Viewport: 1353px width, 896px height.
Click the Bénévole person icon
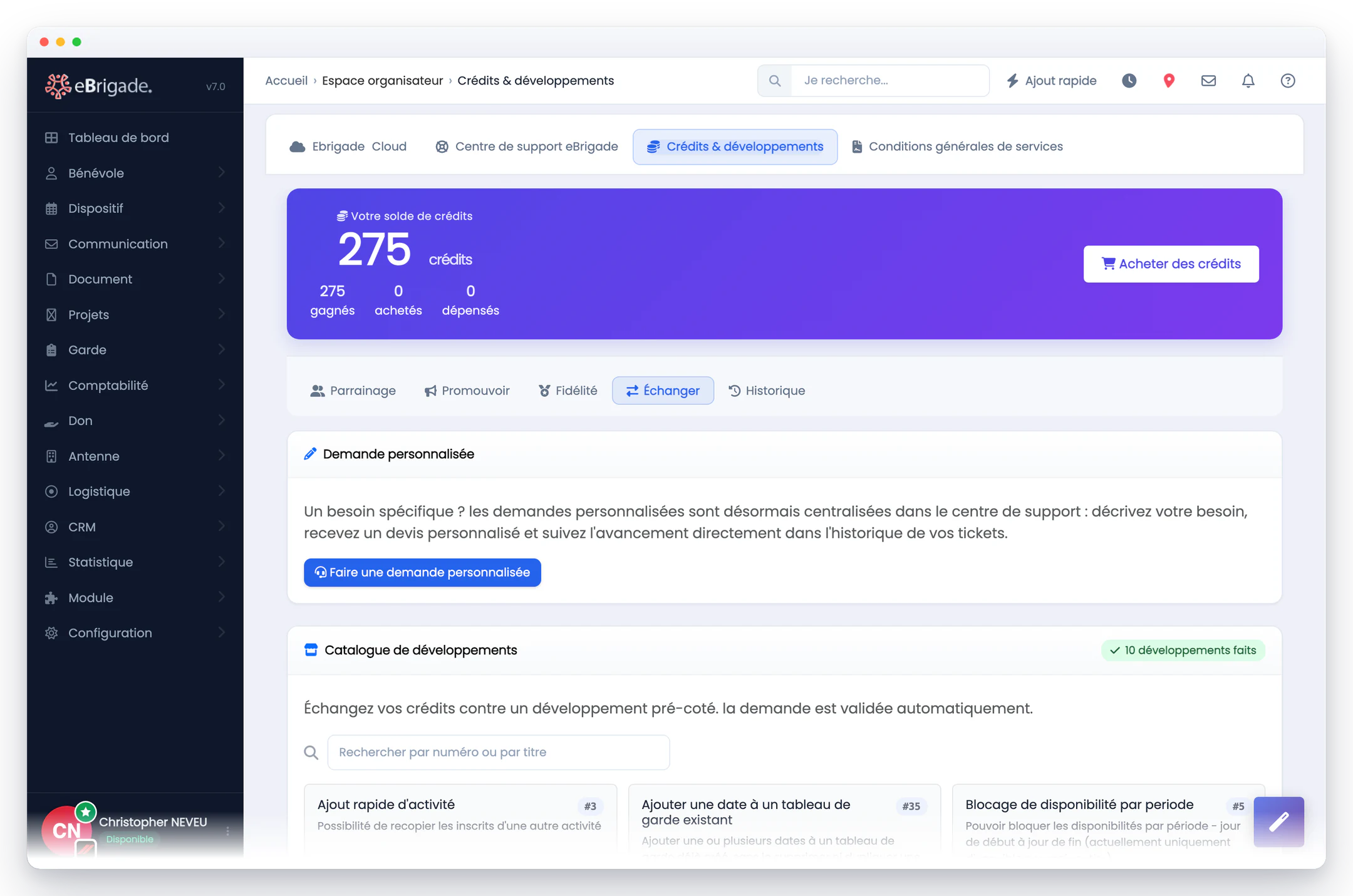[51, 173]
